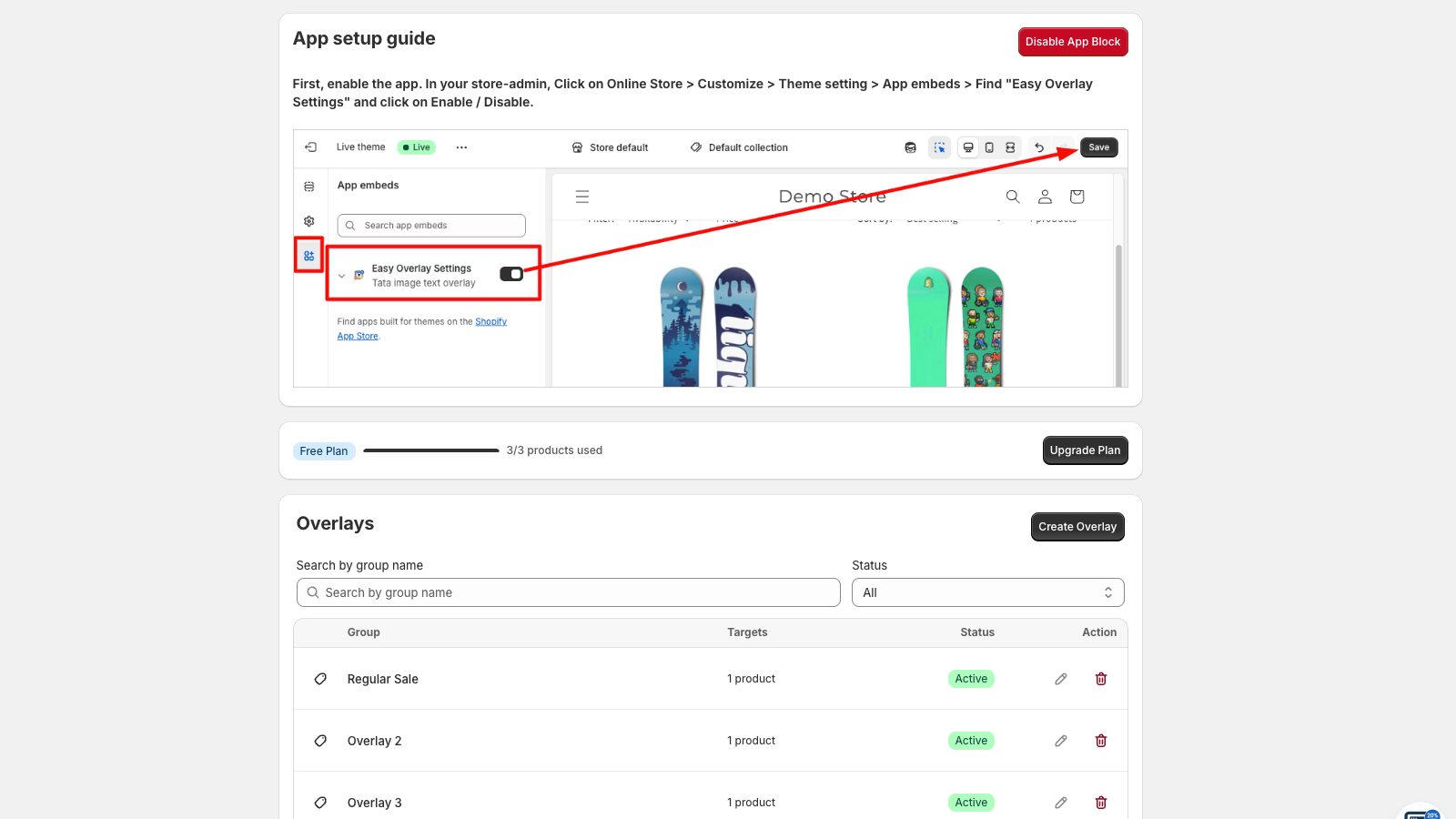Open the three-dot more actions menu

pyautogui.click(x=461, y=147)
